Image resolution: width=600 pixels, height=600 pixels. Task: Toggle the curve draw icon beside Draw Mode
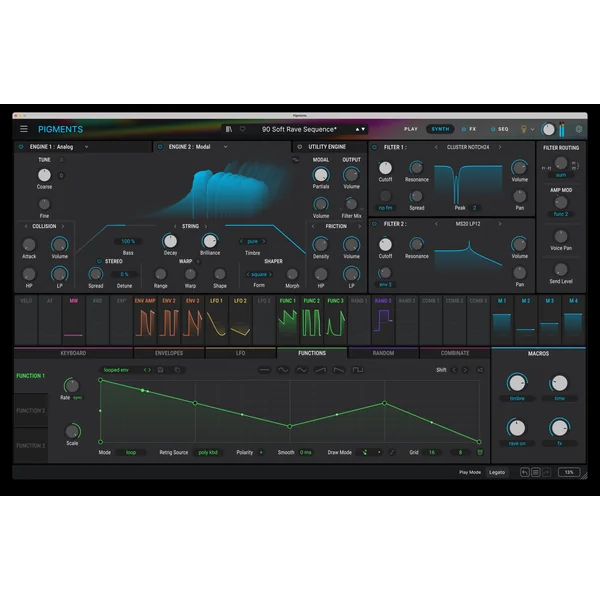[392, 452]
